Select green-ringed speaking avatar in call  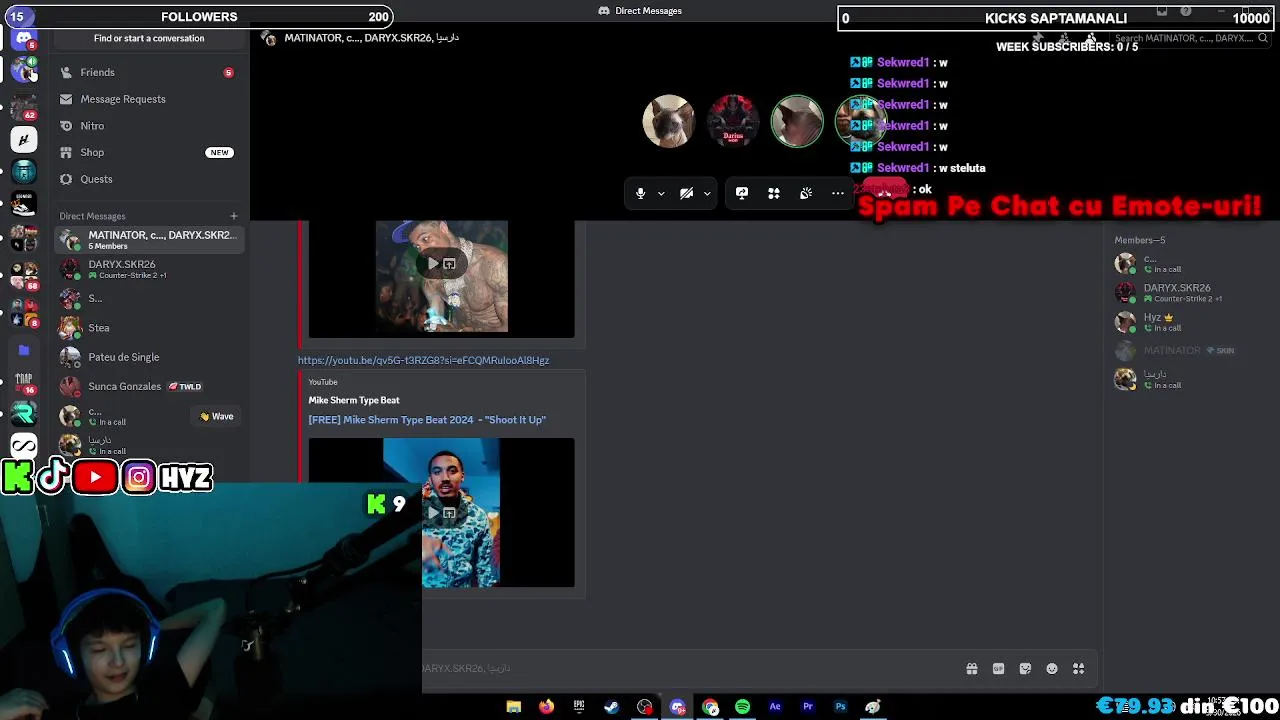click(x=797, y=121)
